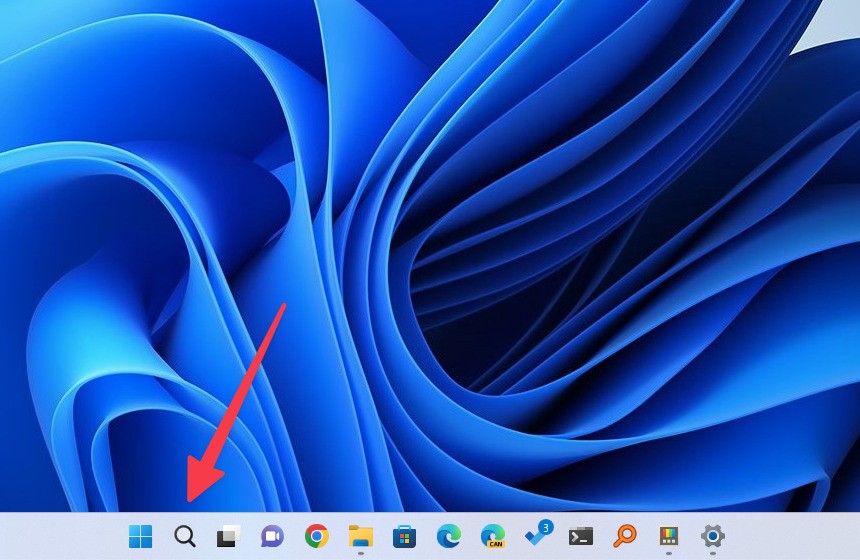The height and width of the screenshot is (560, 860).
Task: Launch Teams Chat from taskbar
Action: click(x=272, y=536)
